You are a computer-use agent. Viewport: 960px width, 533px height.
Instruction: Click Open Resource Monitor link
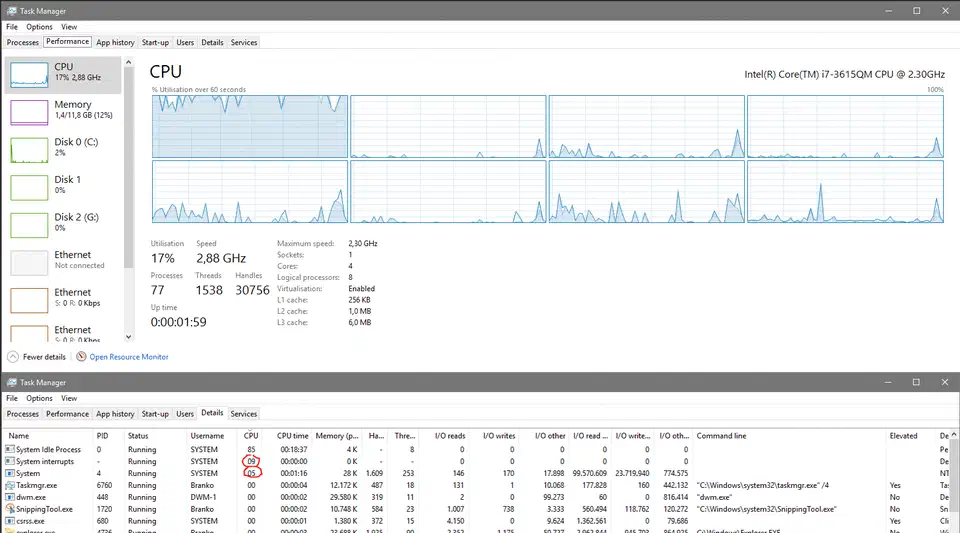coord(129,357)
